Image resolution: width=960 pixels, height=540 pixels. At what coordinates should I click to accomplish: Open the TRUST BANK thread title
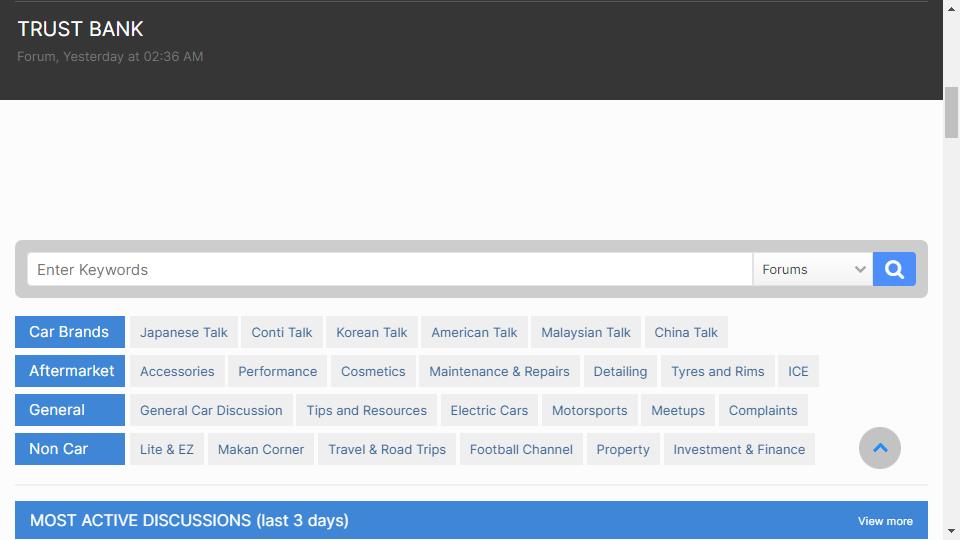click(x=80, y=29)
